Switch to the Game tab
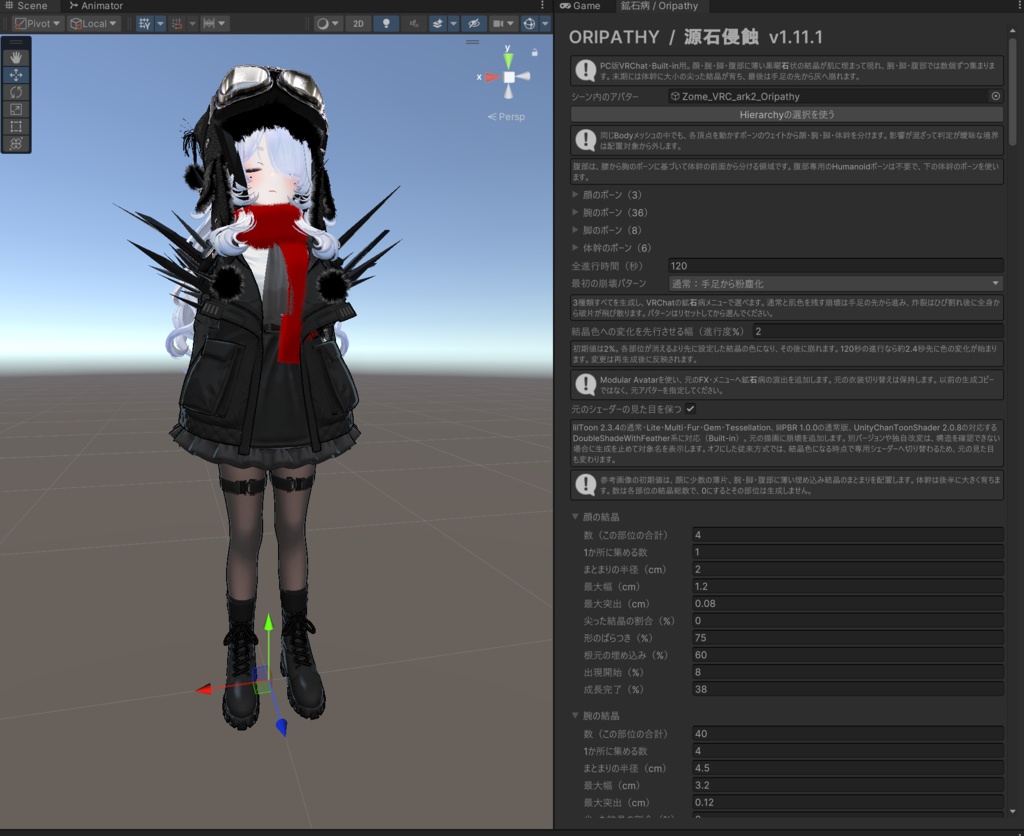1024x836 pixels. tap(581, 6)
